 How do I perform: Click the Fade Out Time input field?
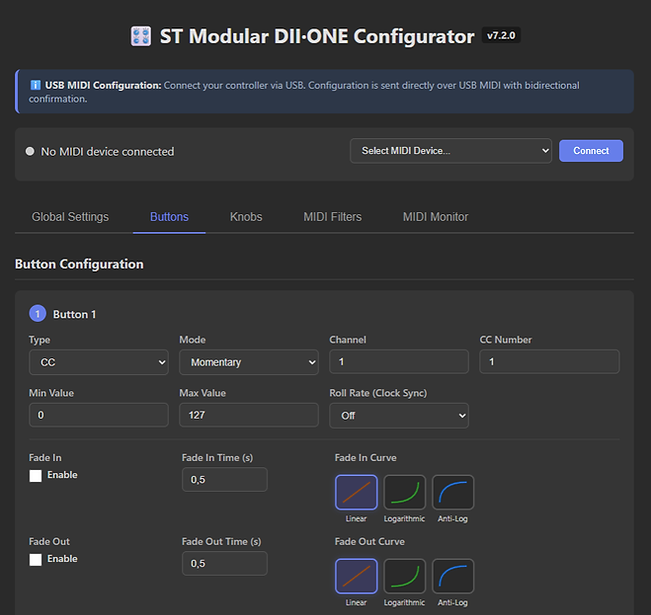click(x=225, y=563)
